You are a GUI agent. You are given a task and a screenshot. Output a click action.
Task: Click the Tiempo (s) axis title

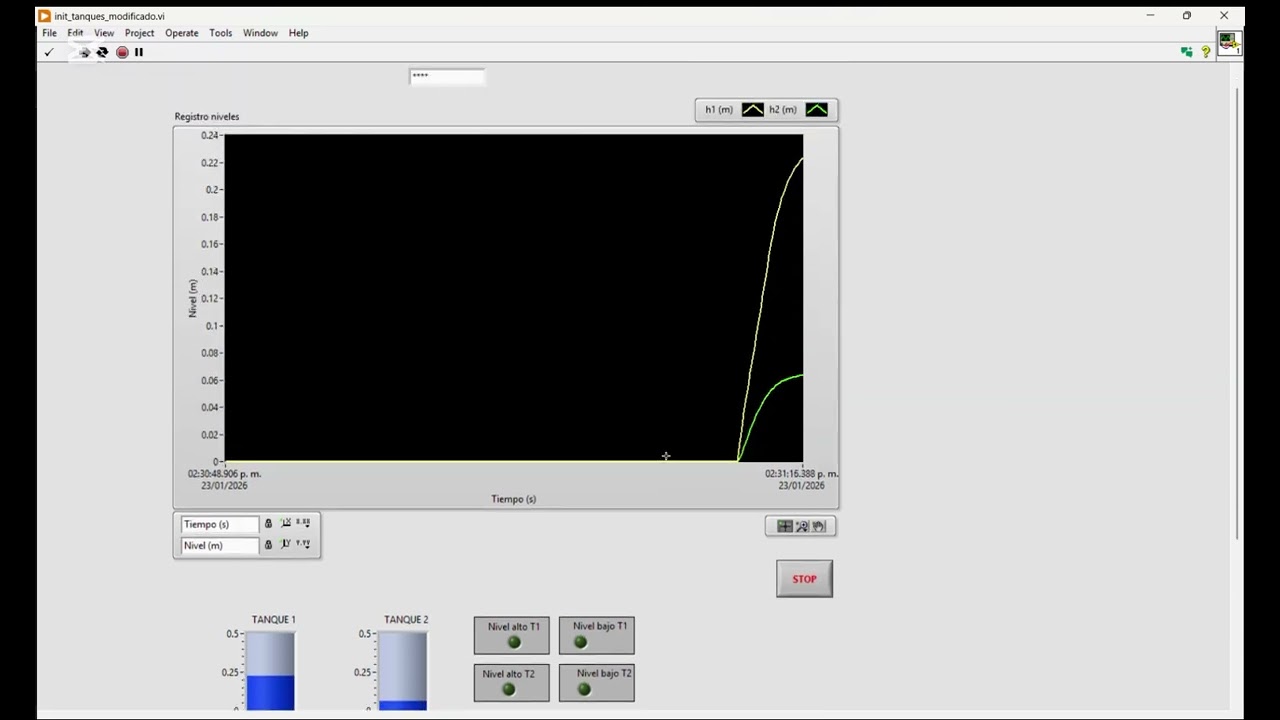514,499
